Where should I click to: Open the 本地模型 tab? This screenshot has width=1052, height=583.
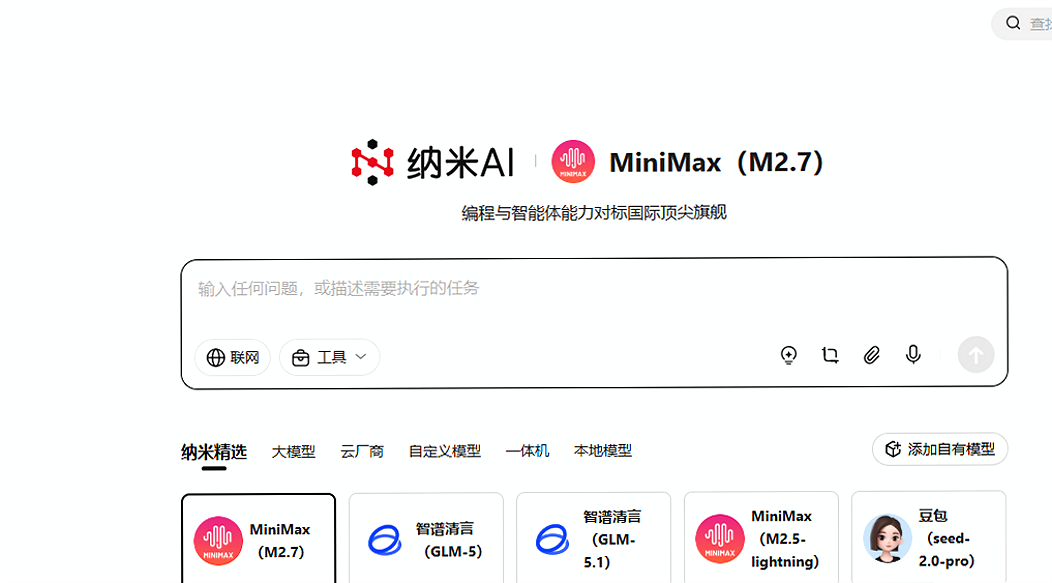coord(602,451)
